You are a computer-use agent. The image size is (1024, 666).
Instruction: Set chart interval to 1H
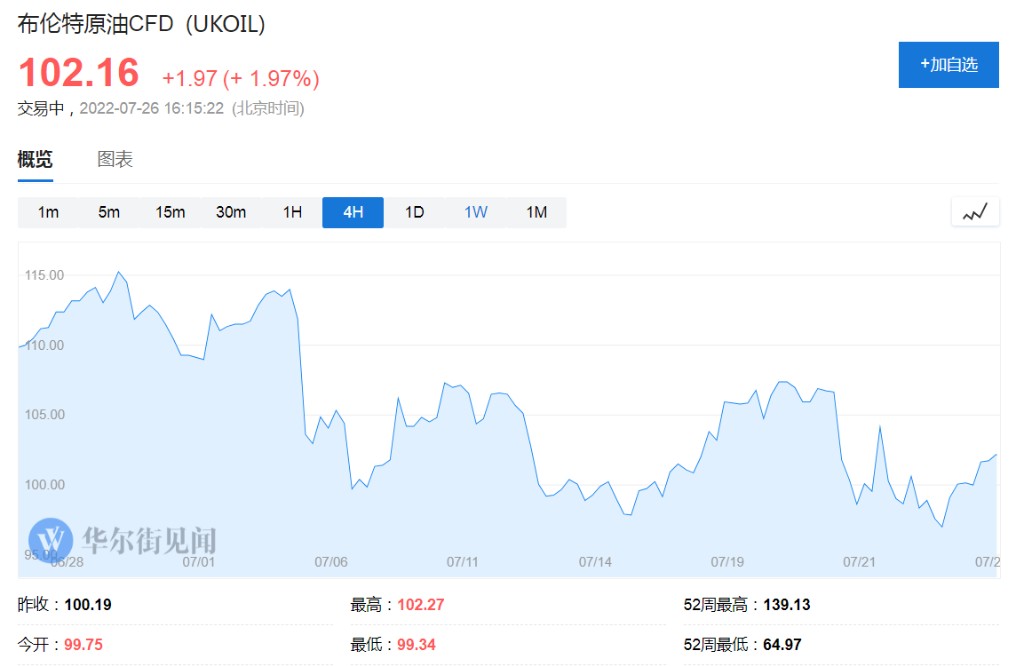click(x=292, y=212)
